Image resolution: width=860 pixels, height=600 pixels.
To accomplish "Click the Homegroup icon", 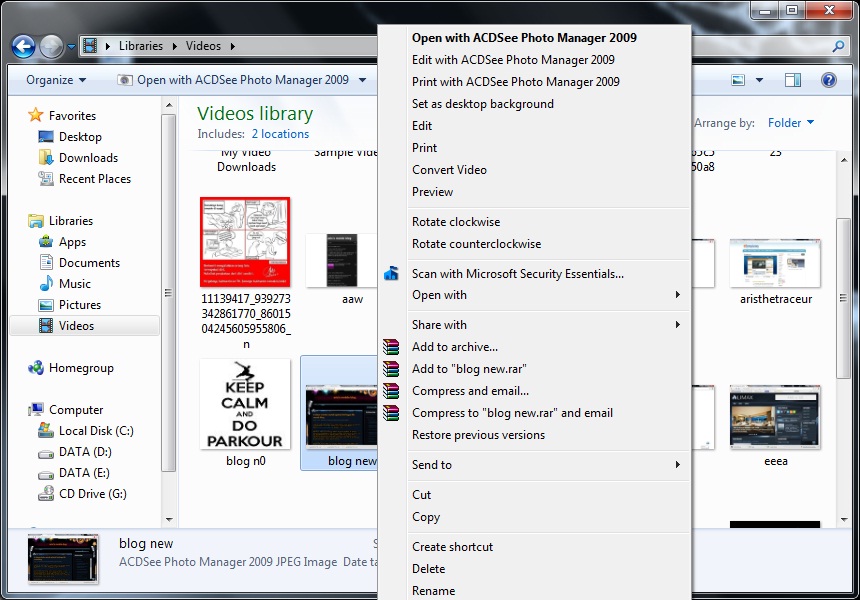I will tap(36, 368).
